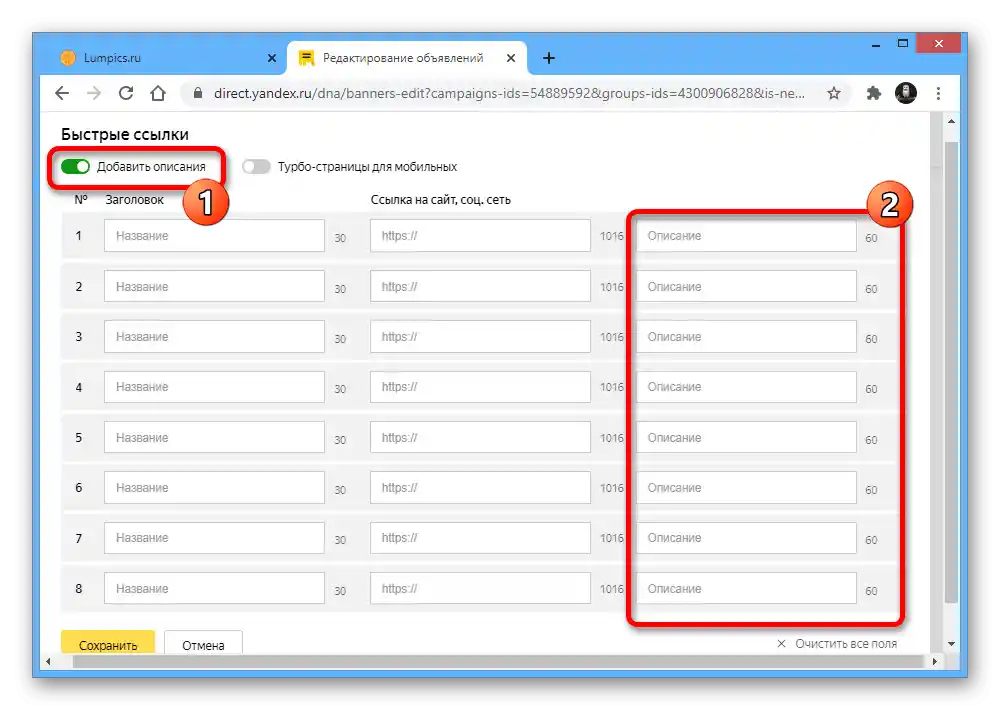Open the extensions puzzle icon
Viewport: 1000px width, 710px height.
click(x=873, y=93)
